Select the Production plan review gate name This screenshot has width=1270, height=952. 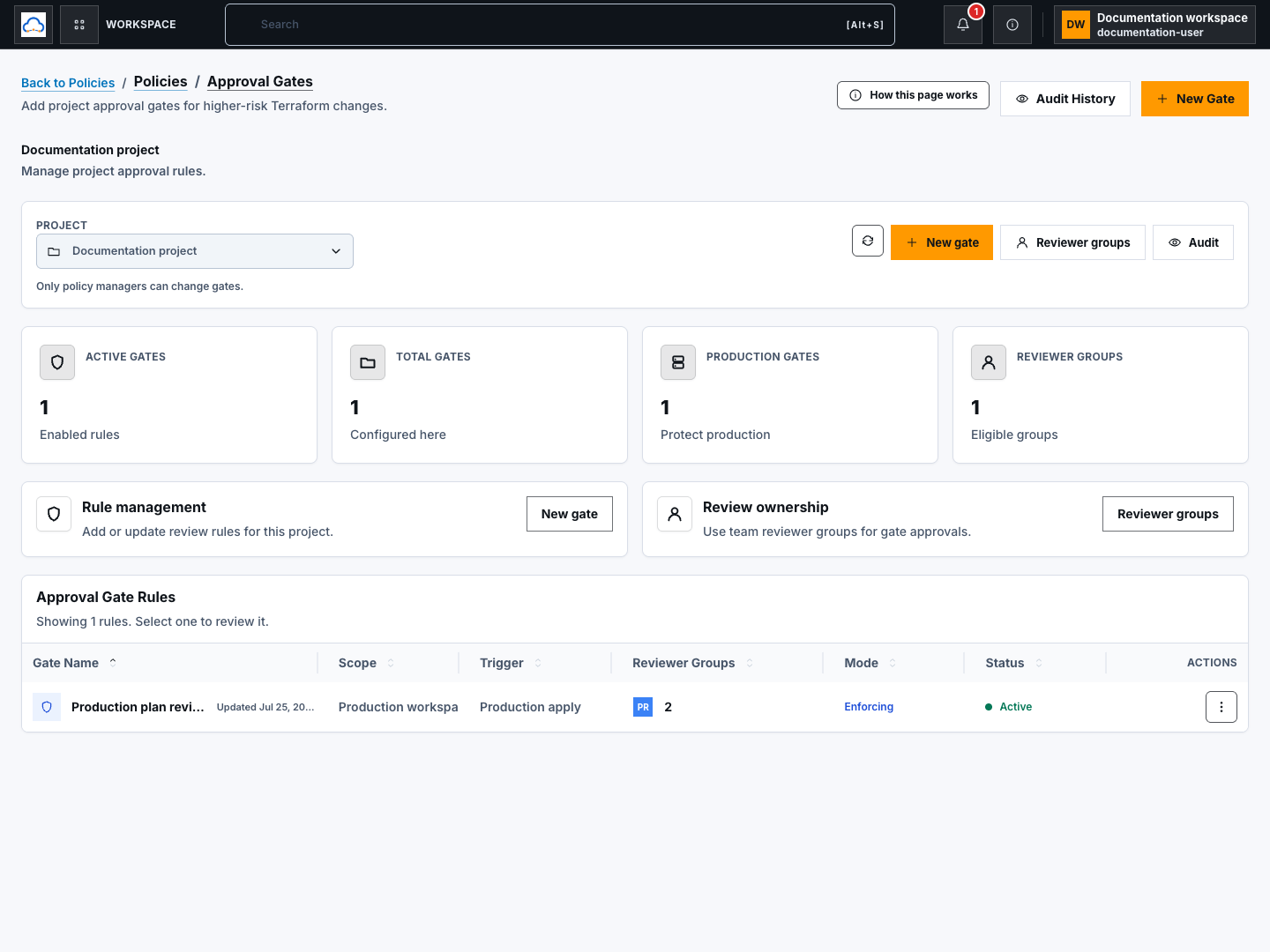pos(138,707)
